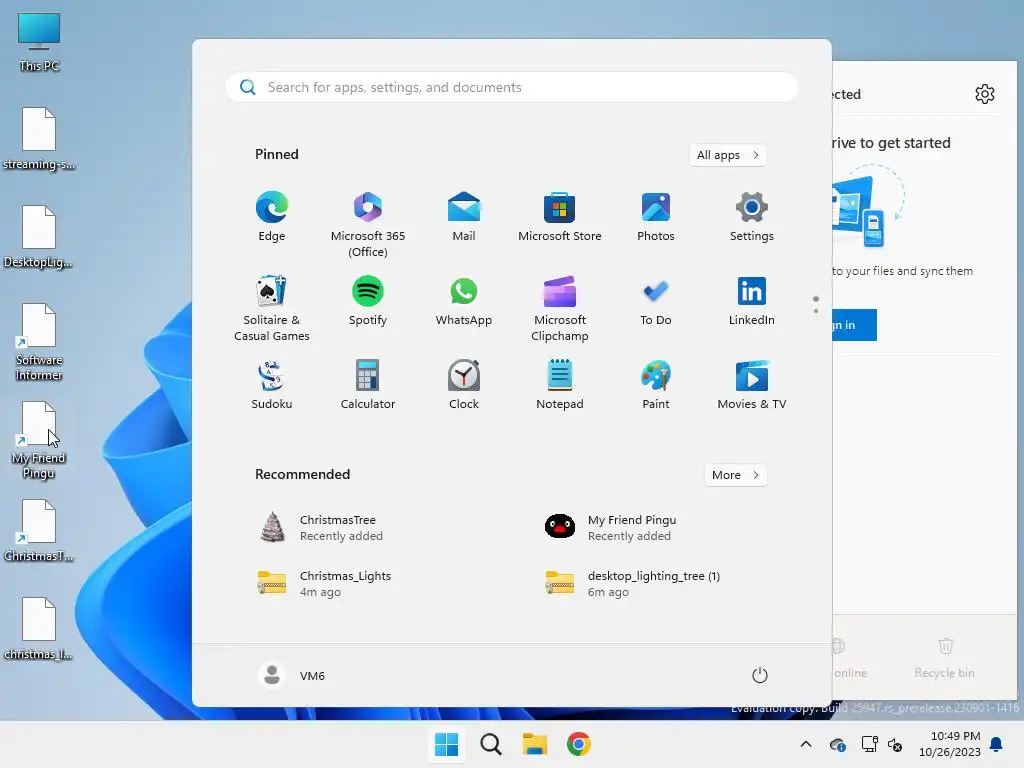Open the LinkedIn app
Screen dimensions: 1024x768
[752, 302]
